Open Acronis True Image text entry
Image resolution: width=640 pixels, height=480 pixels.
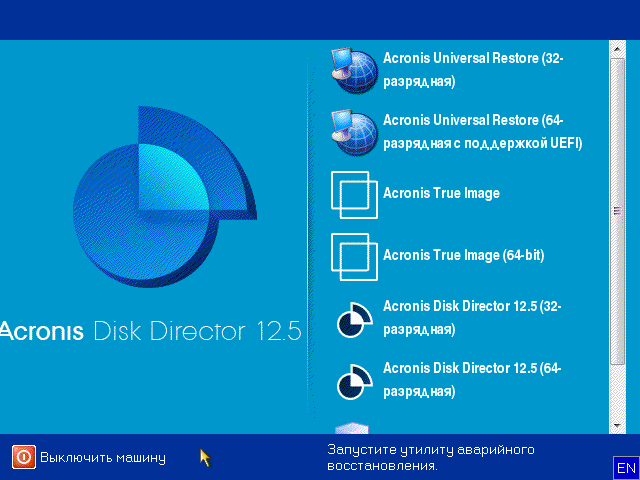pyautogui.click(x=441, y=193)
